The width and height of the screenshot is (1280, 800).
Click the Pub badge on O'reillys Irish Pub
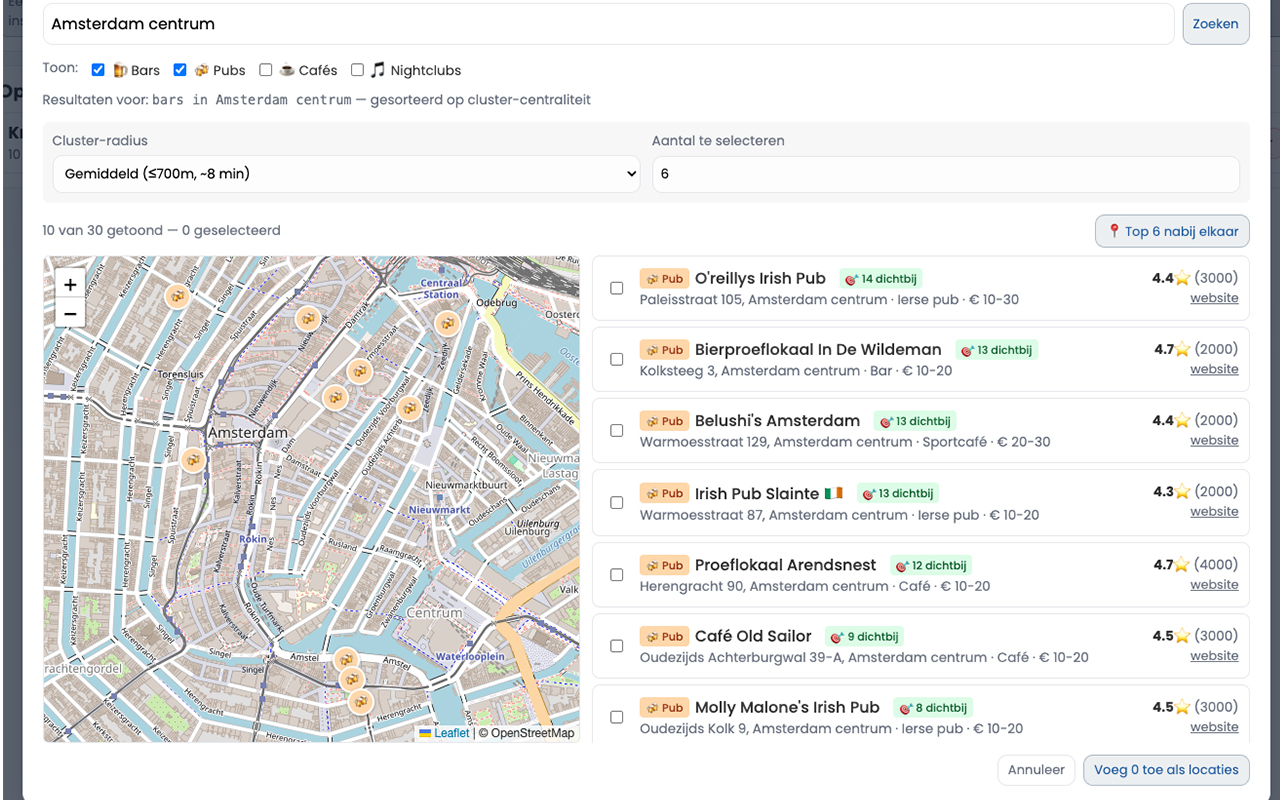664,279
